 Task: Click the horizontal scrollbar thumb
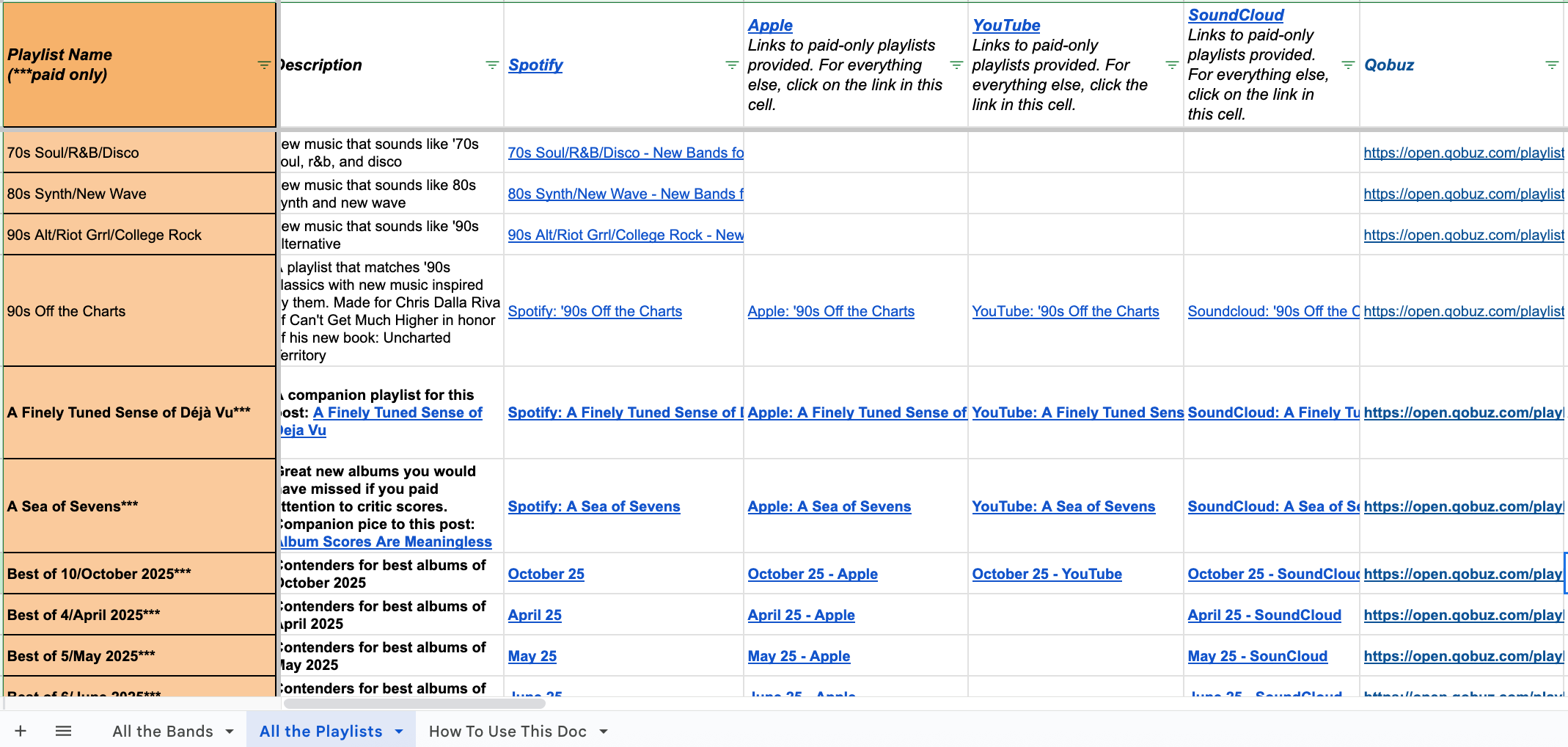coord(414,704)
